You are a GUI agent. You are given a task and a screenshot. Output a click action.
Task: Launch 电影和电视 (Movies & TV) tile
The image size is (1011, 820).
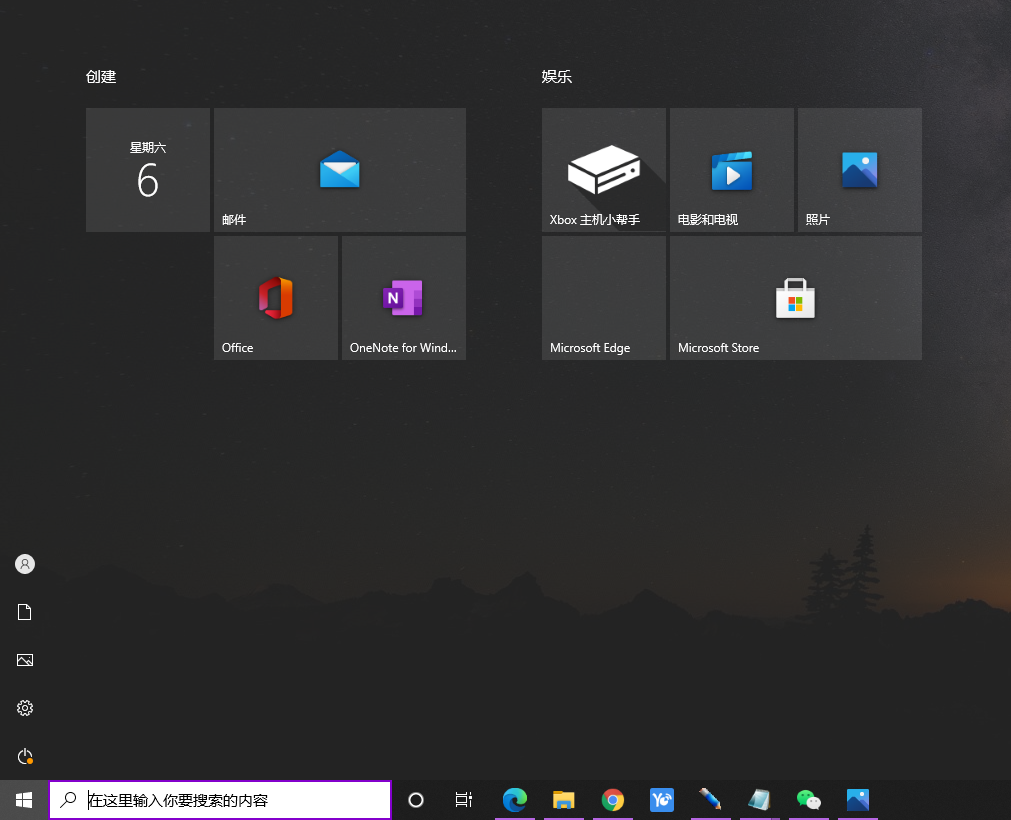[x=732, y=170]
